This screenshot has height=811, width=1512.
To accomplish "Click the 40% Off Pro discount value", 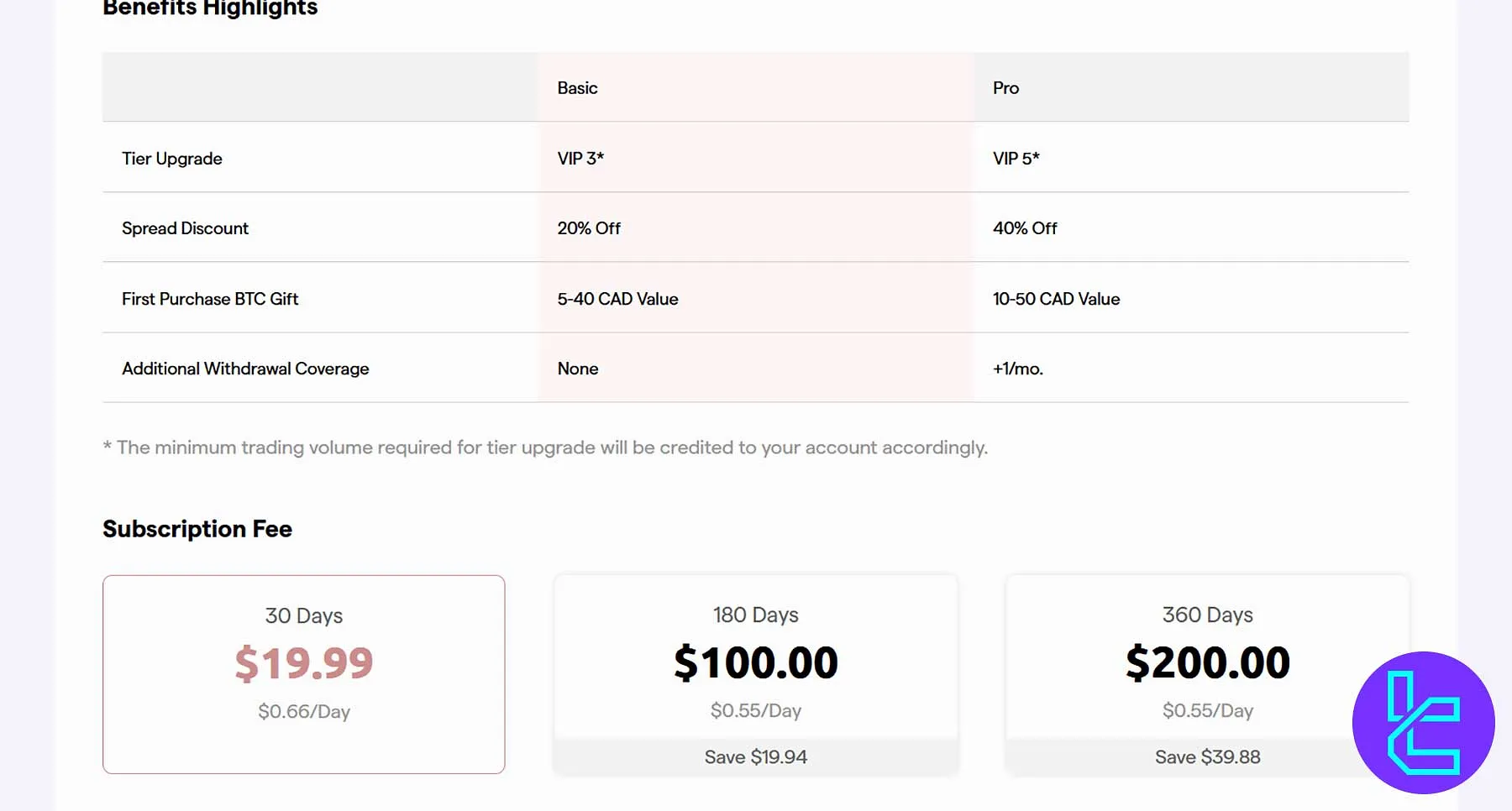I will tap(1025, 228).
